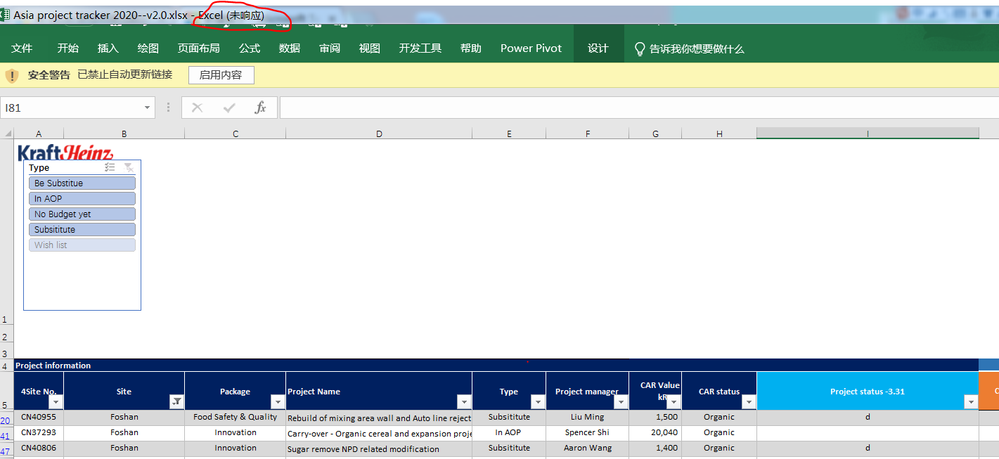This screenshot has height=459, width=999.
Task: Open the Name Box dropdown arrow
Action: point(147,108)
